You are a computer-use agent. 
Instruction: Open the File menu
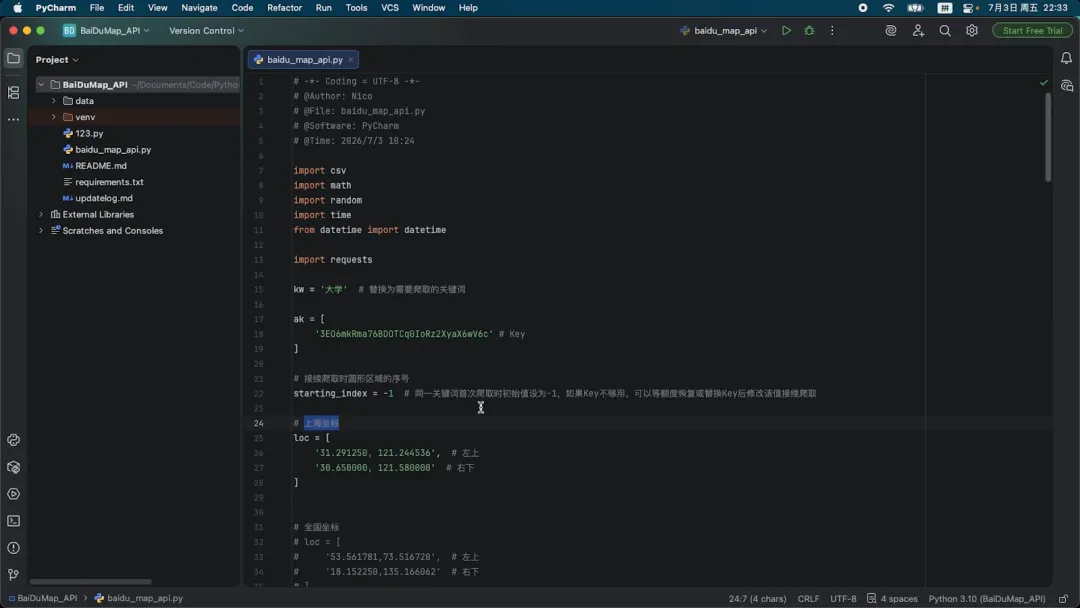(x=97, y=8)
